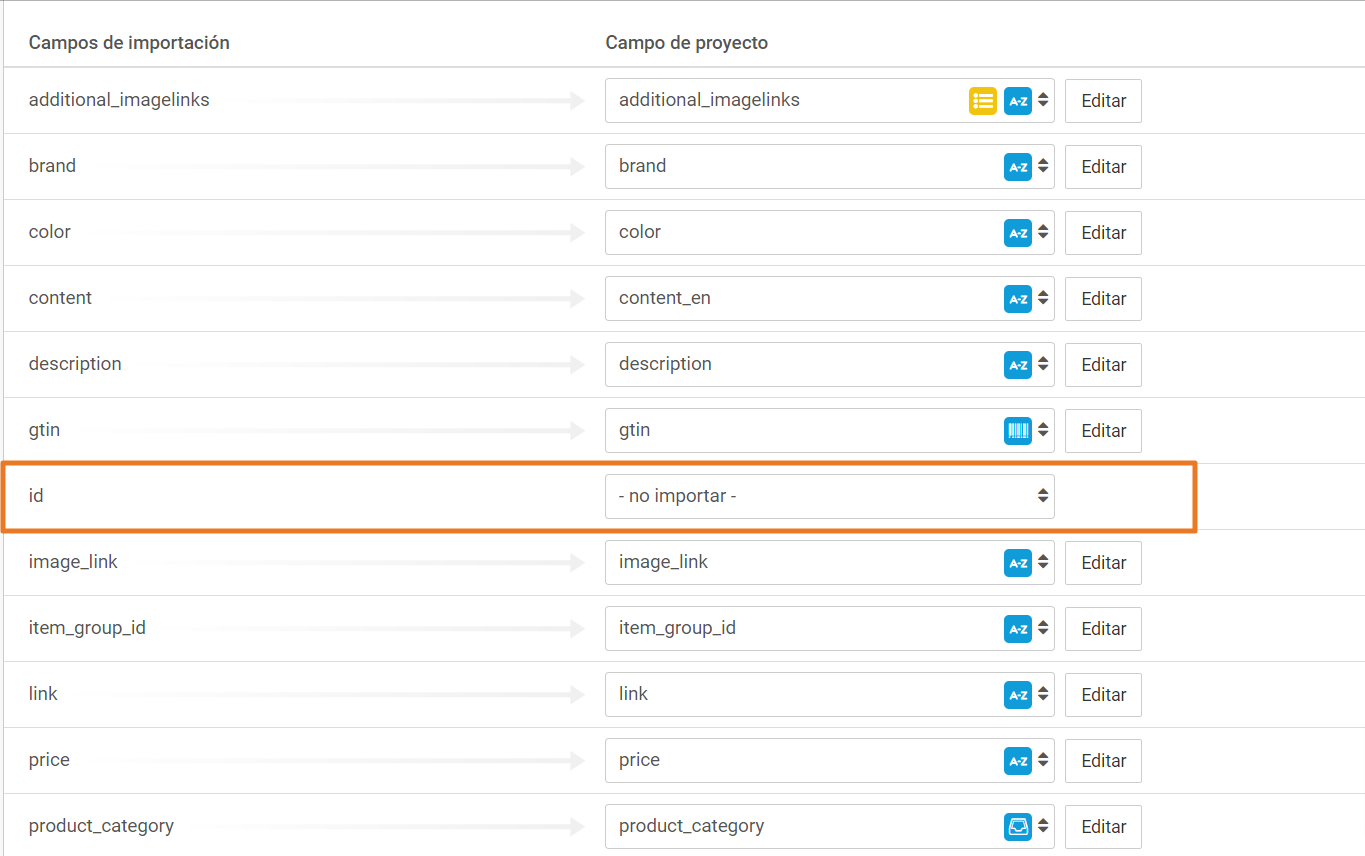Click the A-Z icon in the item_group_id field
The image size is (1365, 856).
coord(1018,629)
